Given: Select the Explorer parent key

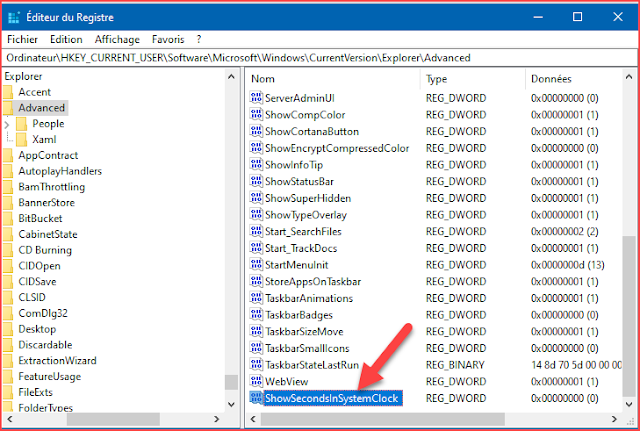Looking at the screenshot, I should tap(23, 76).
